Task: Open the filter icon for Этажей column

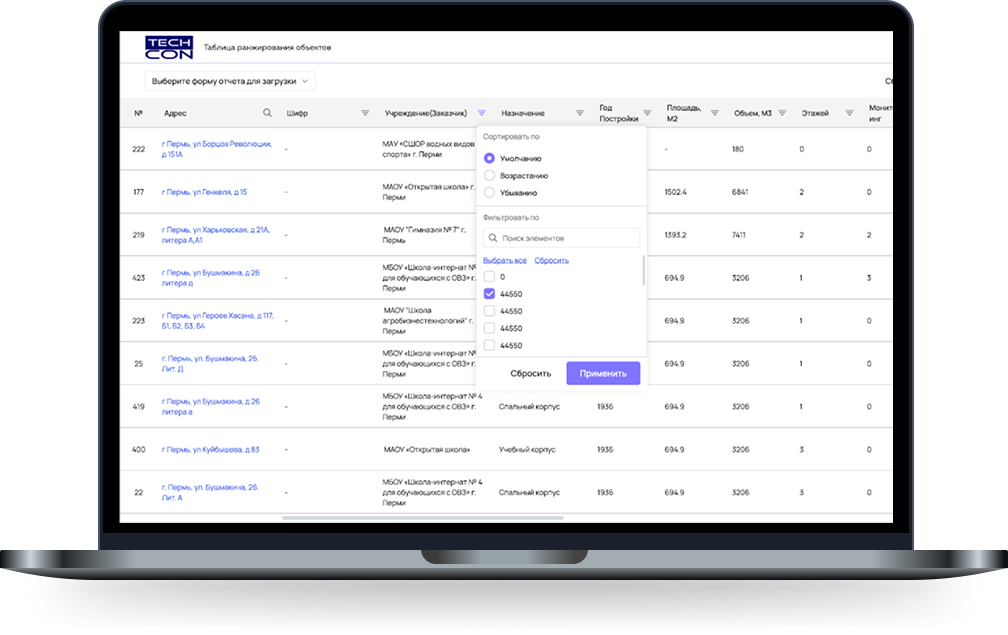Action: pyautogui.click(x=849, y=113)
